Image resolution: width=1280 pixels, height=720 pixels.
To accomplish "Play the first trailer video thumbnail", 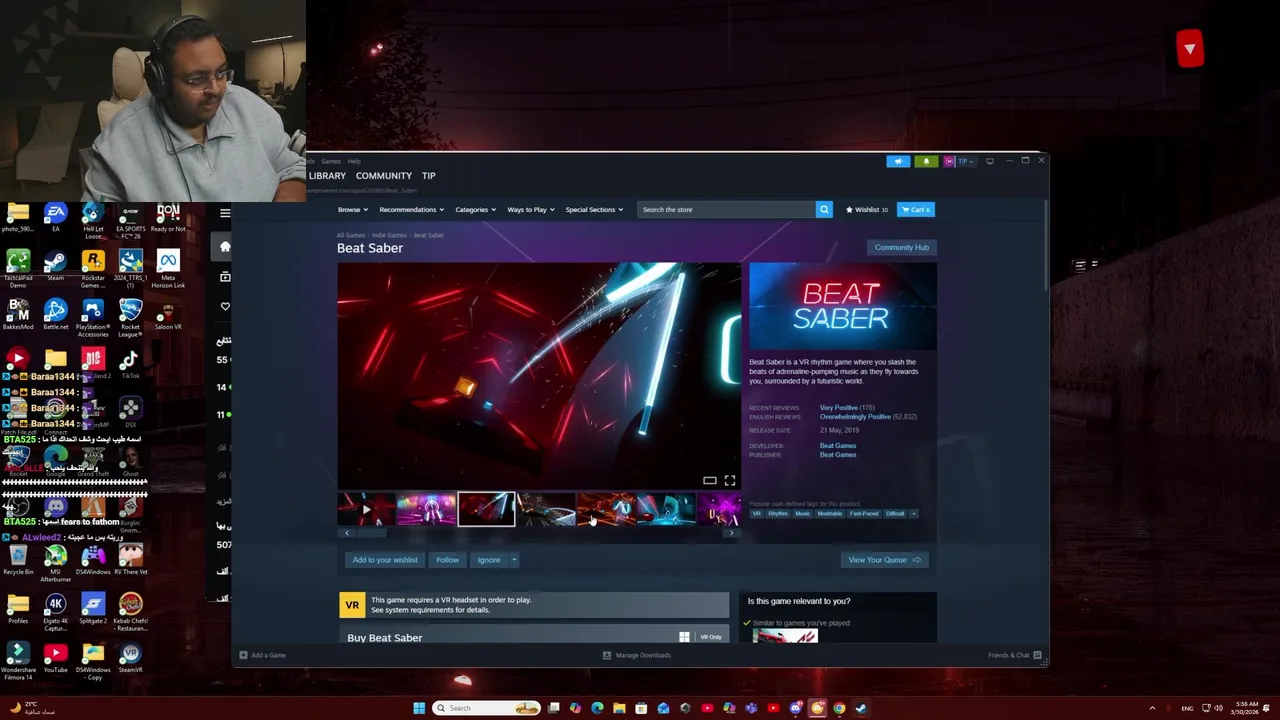I will click(x=366, y=510).
